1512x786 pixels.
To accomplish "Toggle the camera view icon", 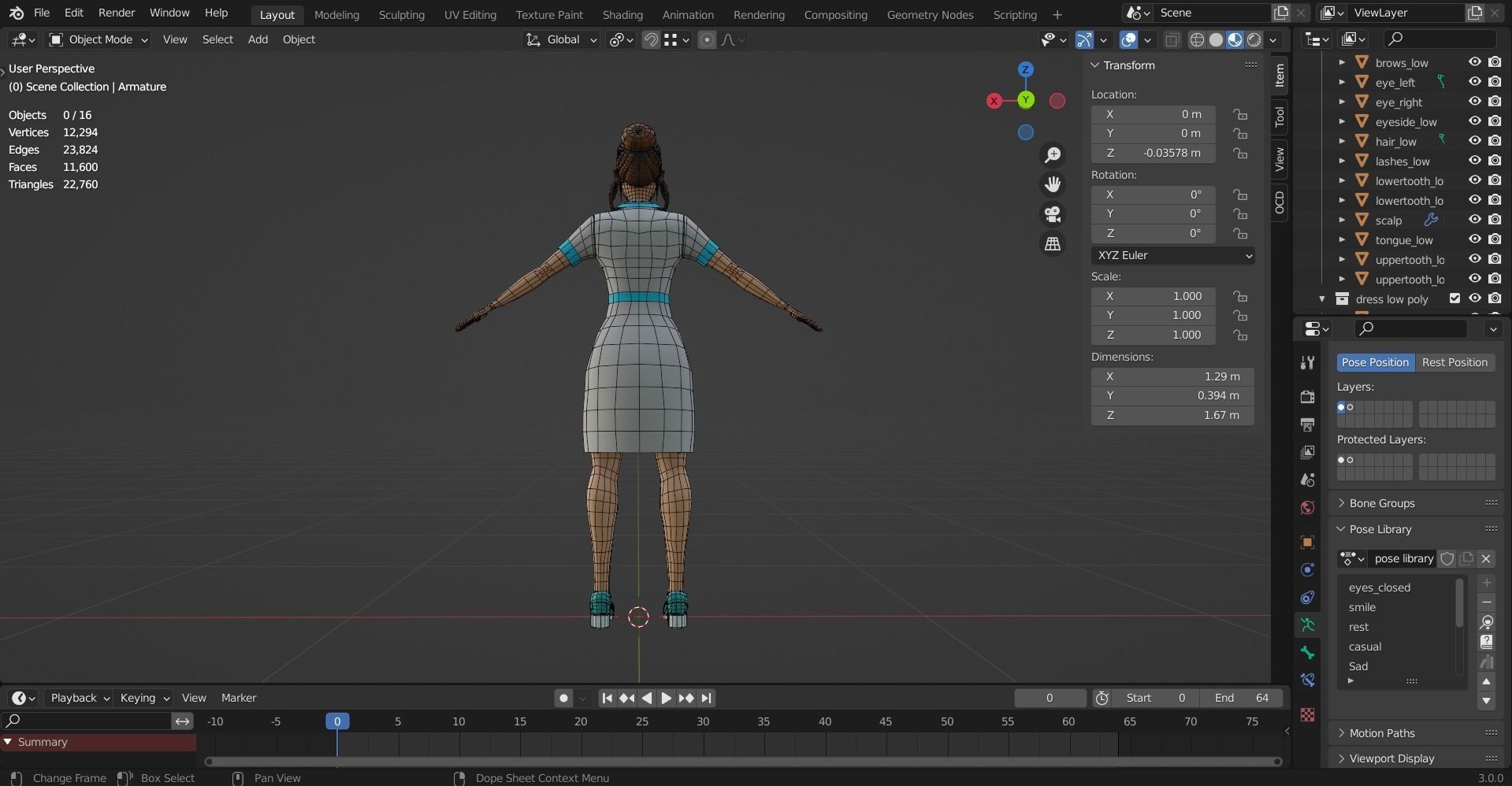I will (1053, 214).
